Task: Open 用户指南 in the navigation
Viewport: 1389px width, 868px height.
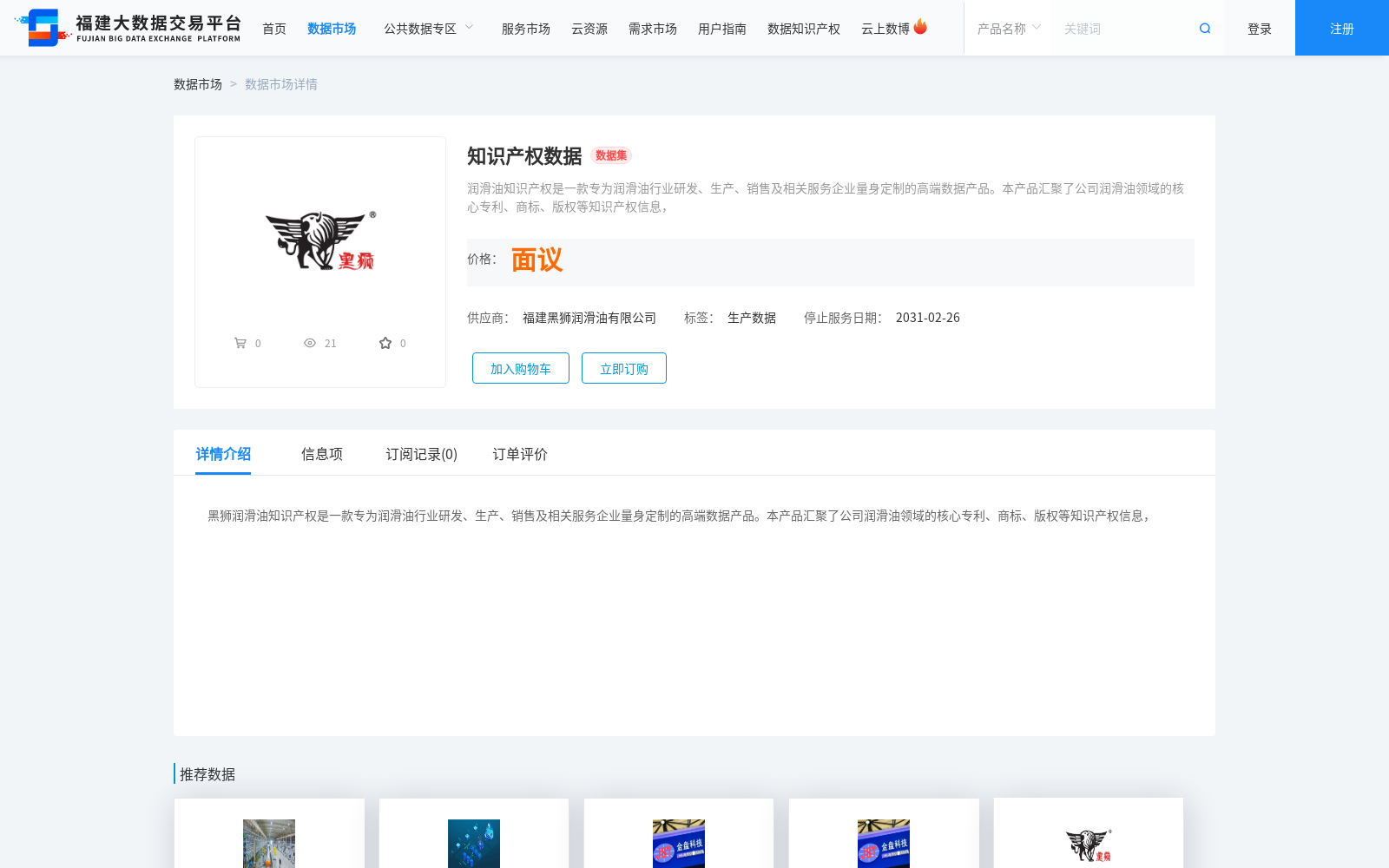Action: [722, 29]
